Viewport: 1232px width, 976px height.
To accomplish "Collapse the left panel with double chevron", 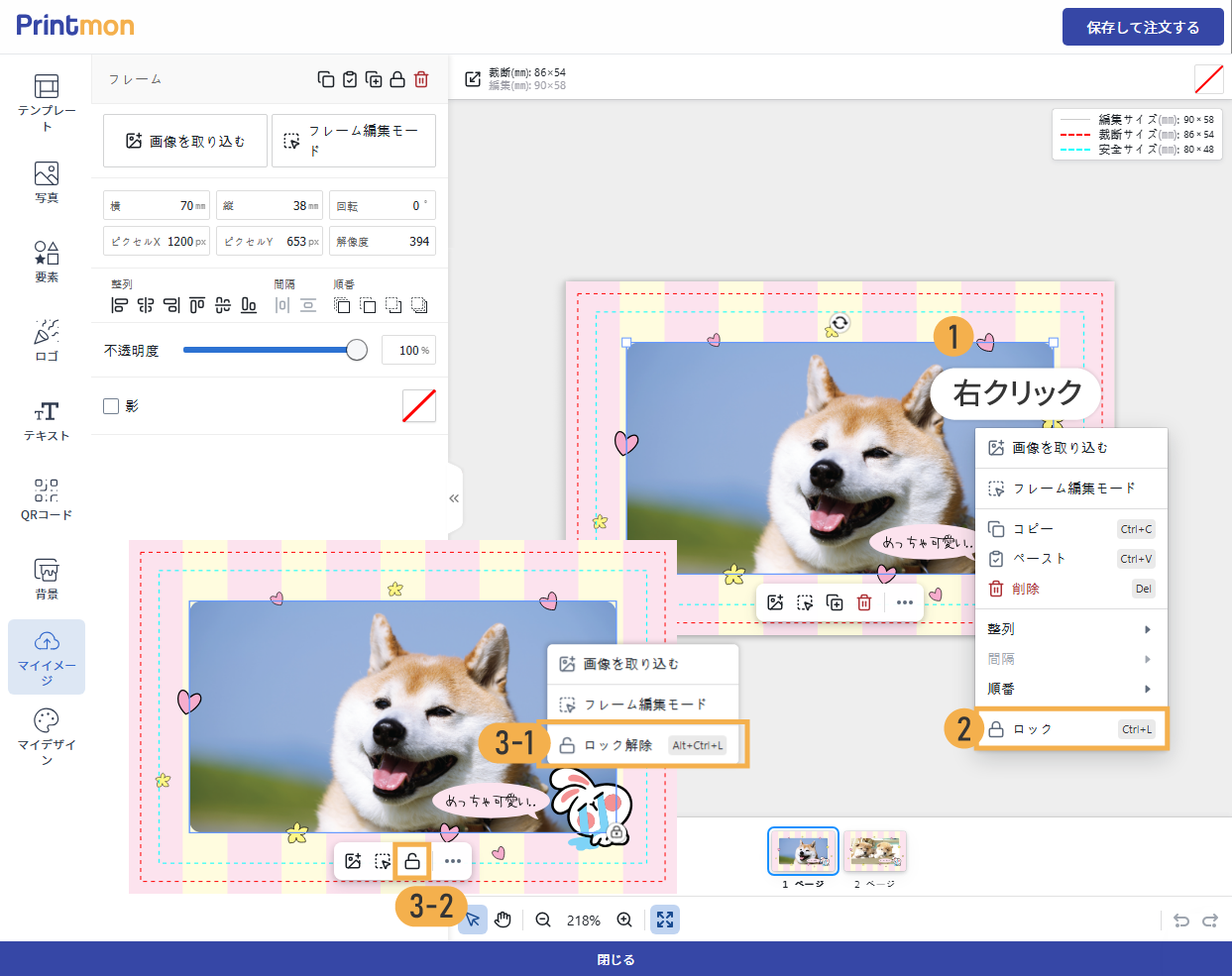I will pos(454,498).
